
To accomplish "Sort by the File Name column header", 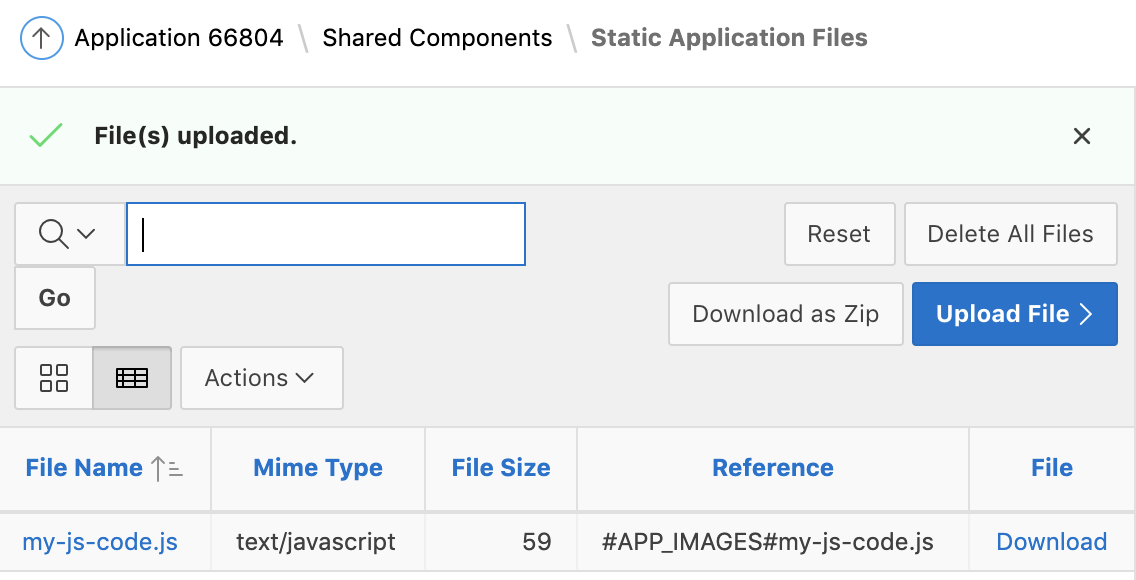I will [x=85, y=468].
